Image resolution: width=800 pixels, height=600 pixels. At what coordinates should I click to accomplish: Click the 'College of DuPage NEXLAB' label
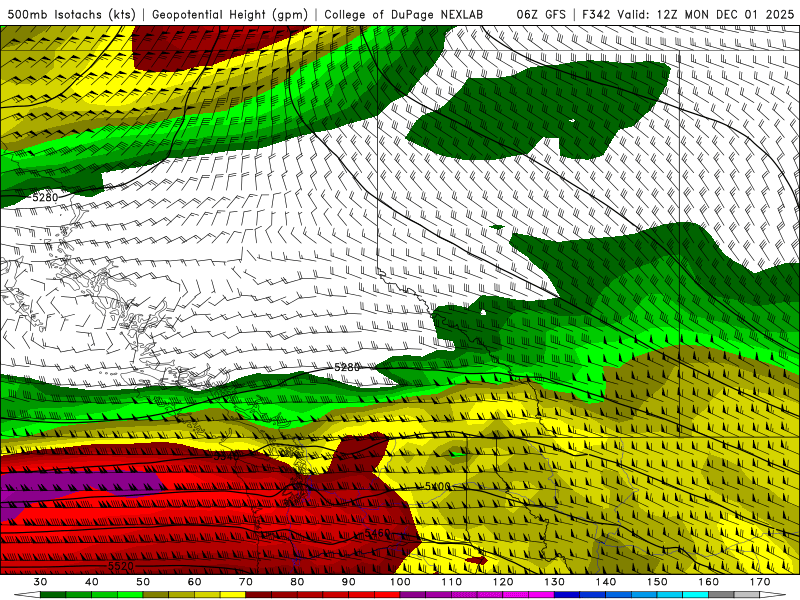tap(403, 14)
